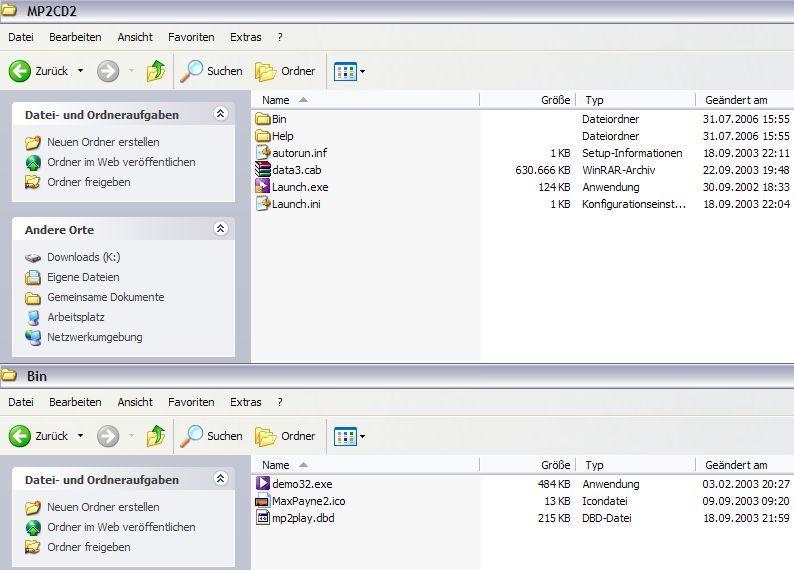Sort by Name column in MP2CD2 window
This screenshot has width=794, height=570.
click(x=365, y=100)
